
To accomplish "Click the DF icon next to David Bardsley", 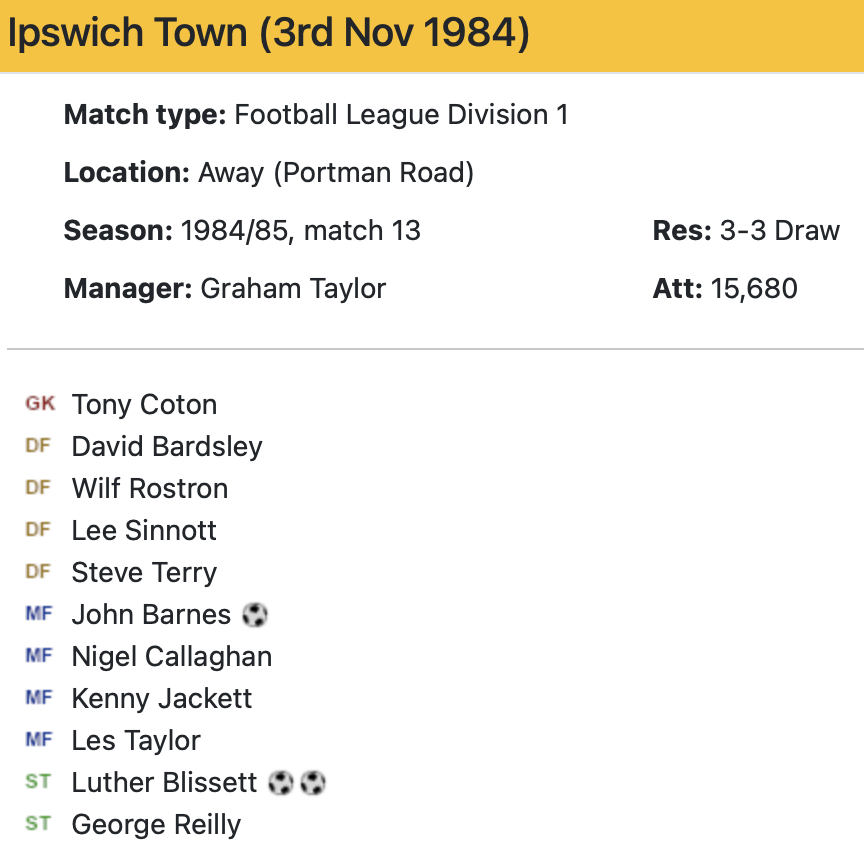I will [38, 446].
